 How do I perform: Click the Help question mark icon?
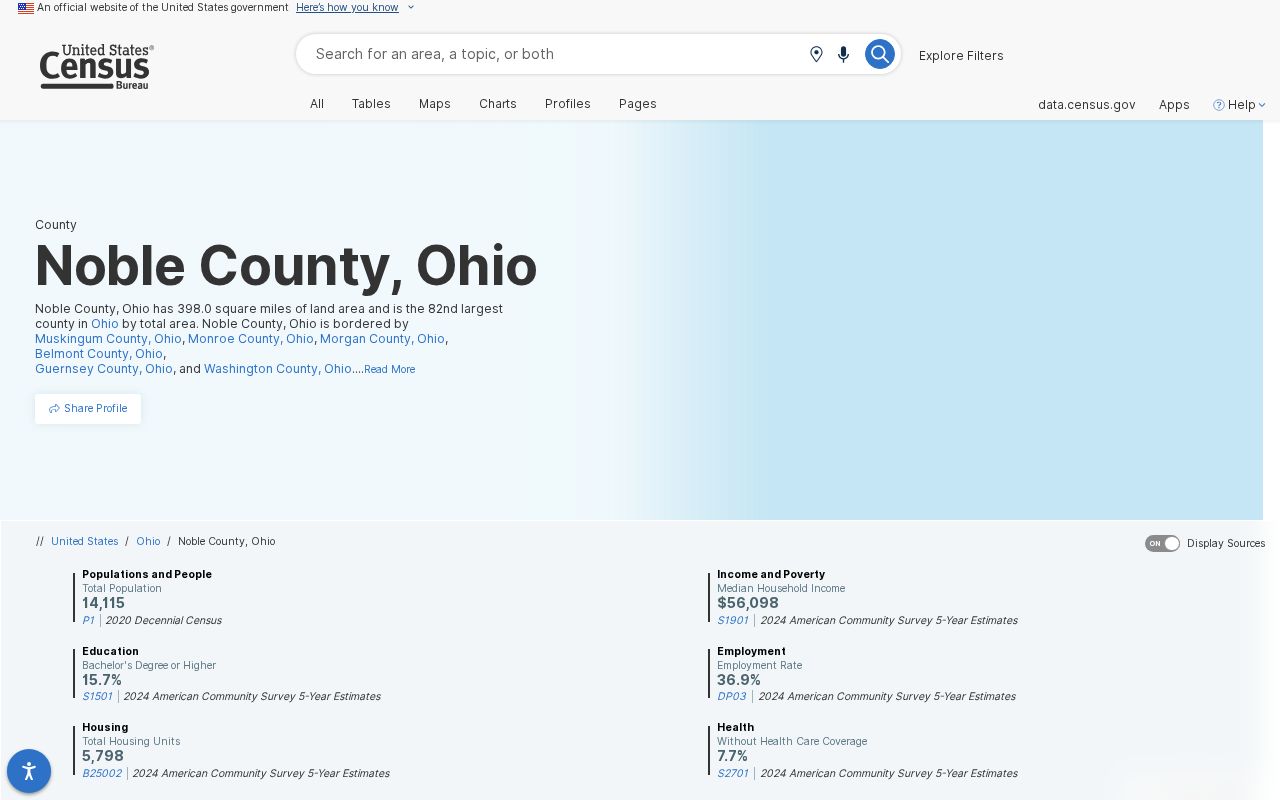[x=1219, y=105]
